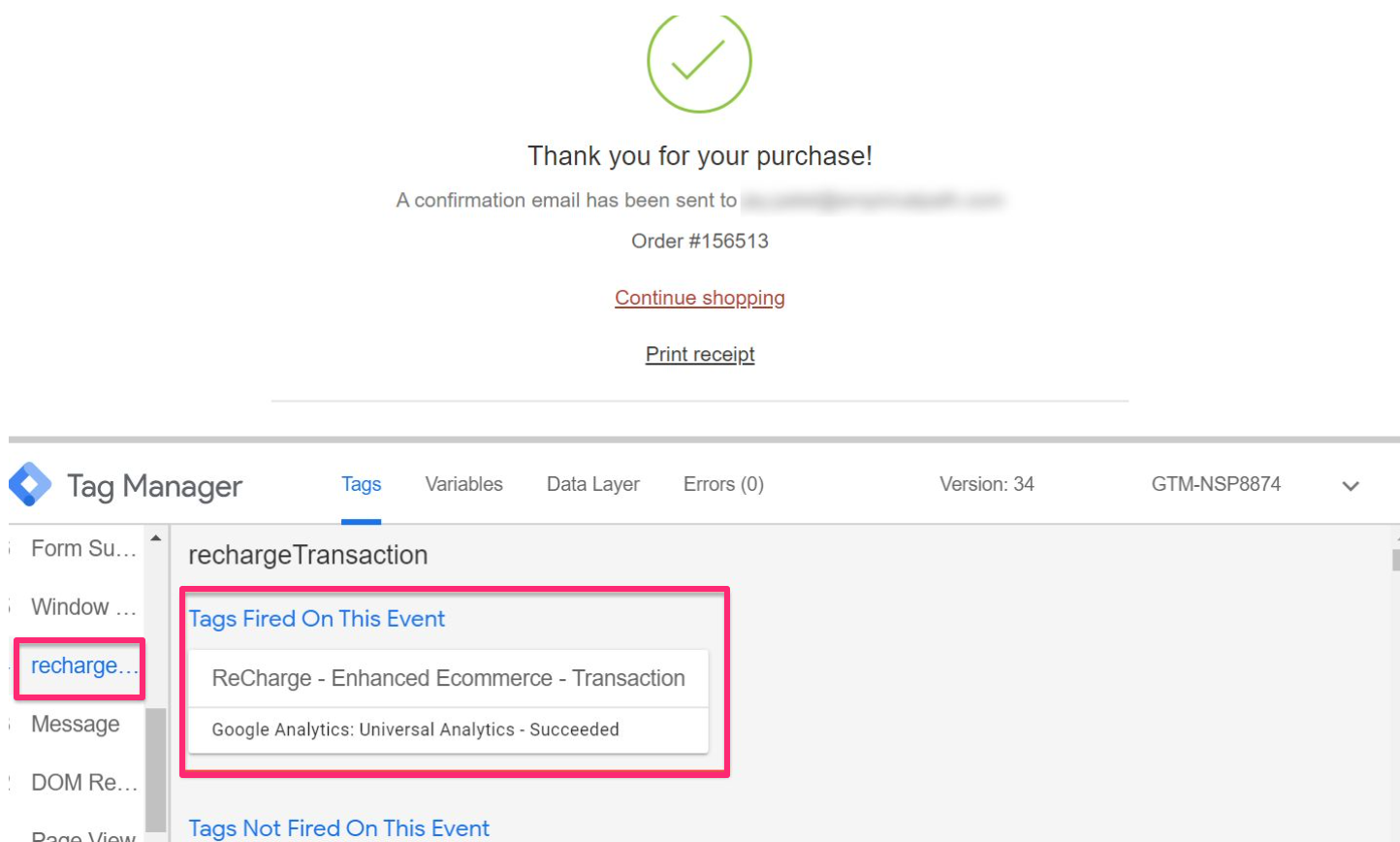Select the DOM Ready event in sidebar
Screen dimensions: 1400x842
83,783
